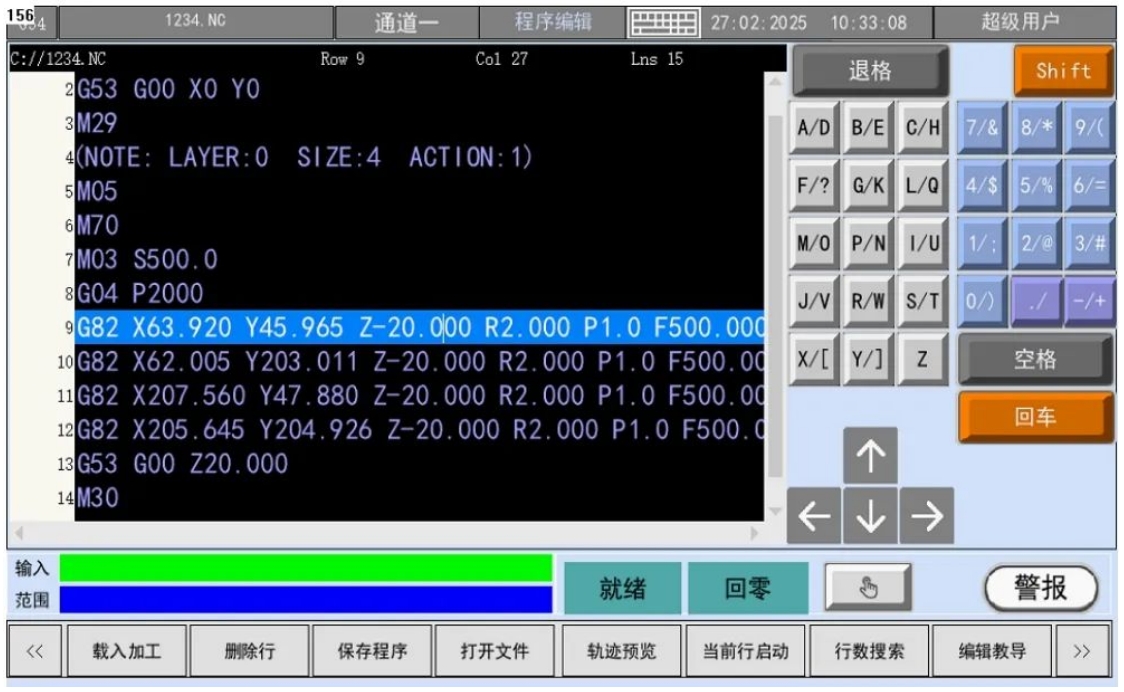Select 保存程序 softkey
Viewport: 1124px width, 692px height.
[x=372, y=651]
